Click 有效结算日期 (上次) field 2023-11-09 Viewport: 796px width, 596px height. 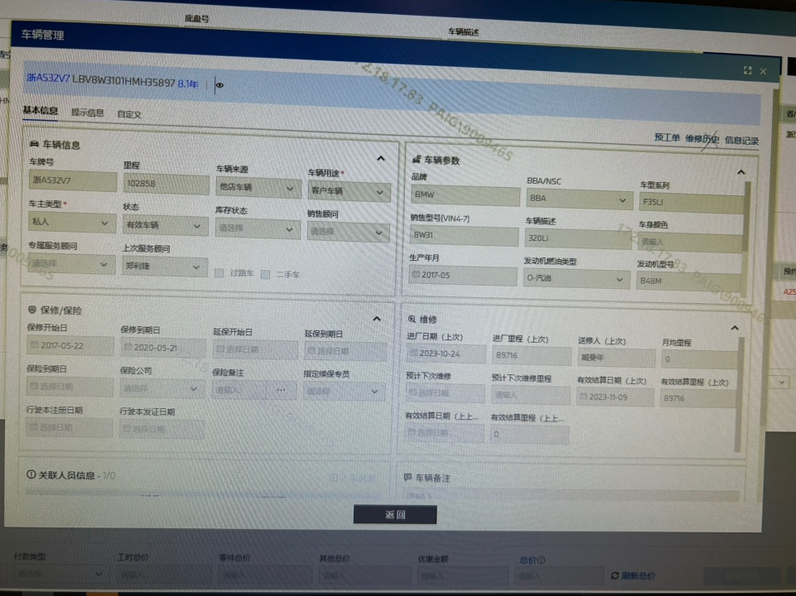[615, 397]
